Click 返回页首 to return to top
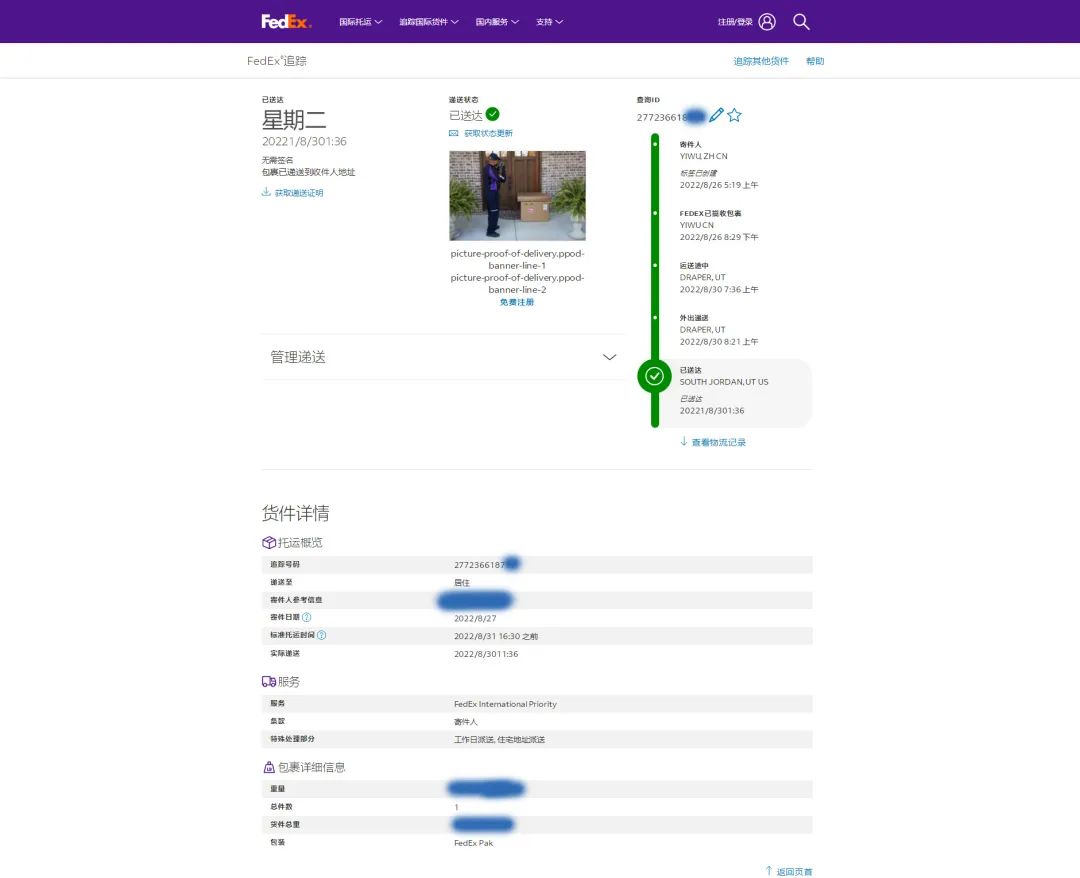Screen dimensions: 1080x878 794,871
